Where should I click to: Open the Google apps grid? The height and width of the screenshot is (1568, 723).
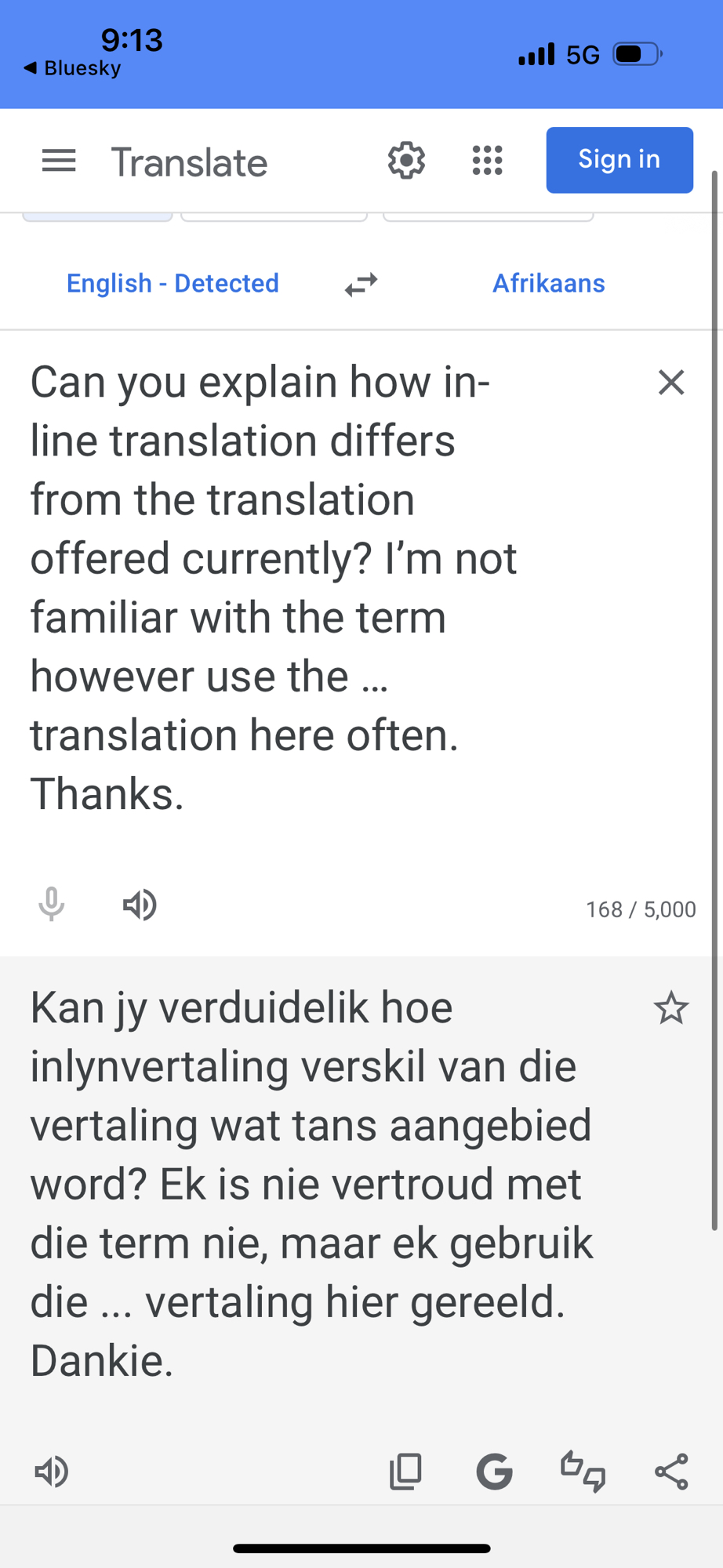pyautogui.click(x=487, y=161)
